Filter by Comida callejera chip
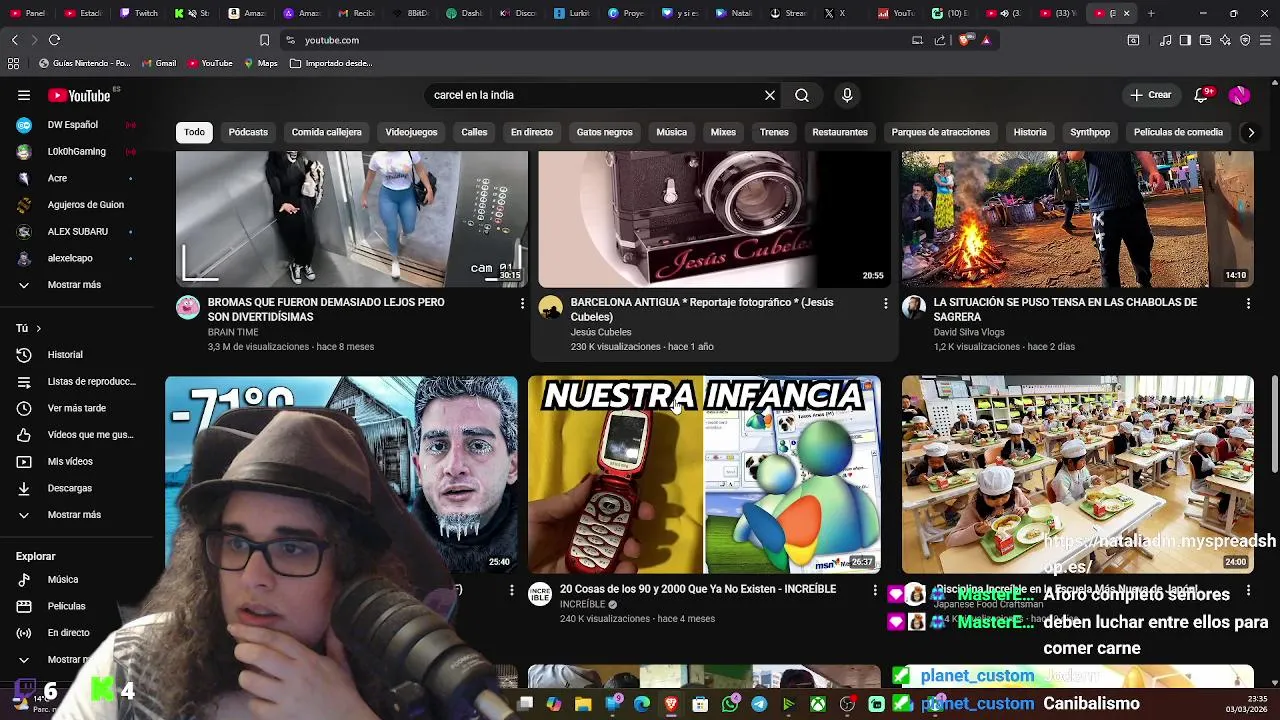Image resolution: width=1280 pixels, height=720 pixels. click(x=326, y=132)
